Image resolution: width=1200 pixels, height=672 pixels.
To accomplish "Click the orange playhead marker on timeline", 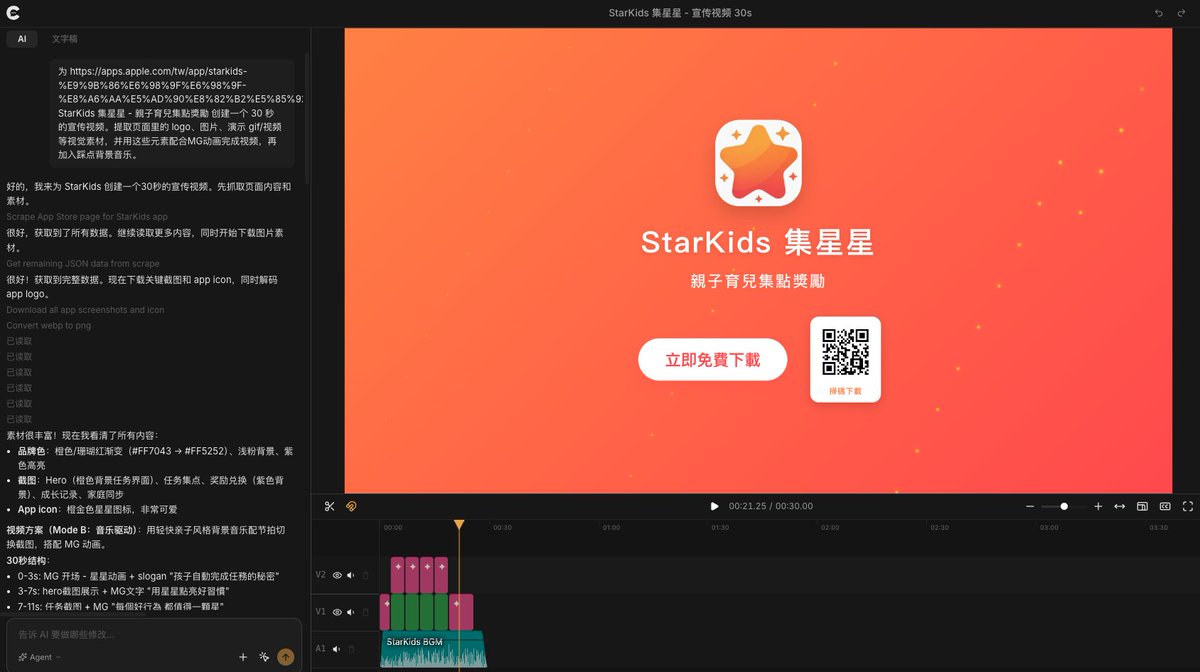I will (x=459, y=525).
